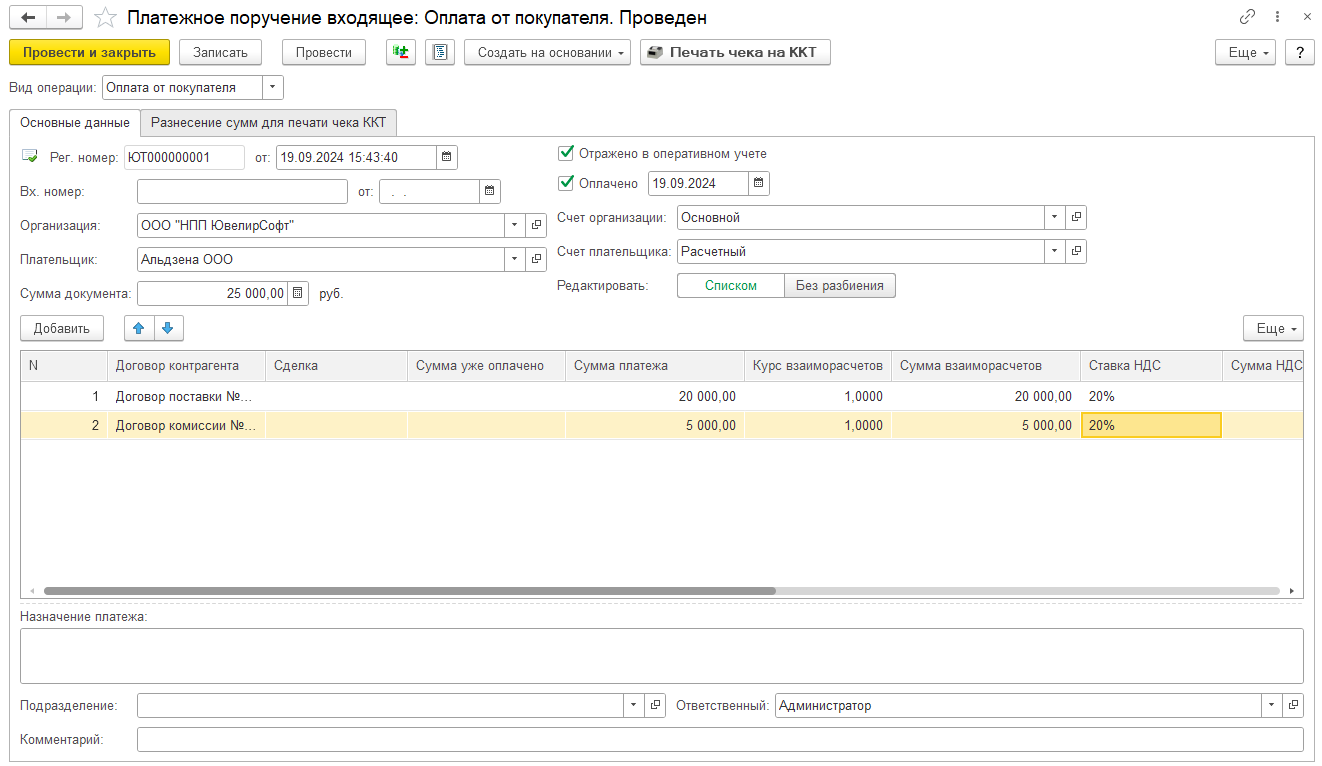
Task: Click Курс взаиморасчетов column header
Action: [x=818, y=365]
